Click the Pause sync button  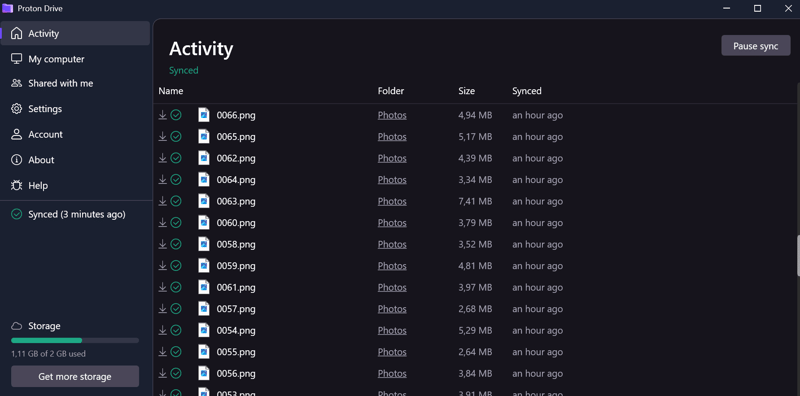(756, 46)
